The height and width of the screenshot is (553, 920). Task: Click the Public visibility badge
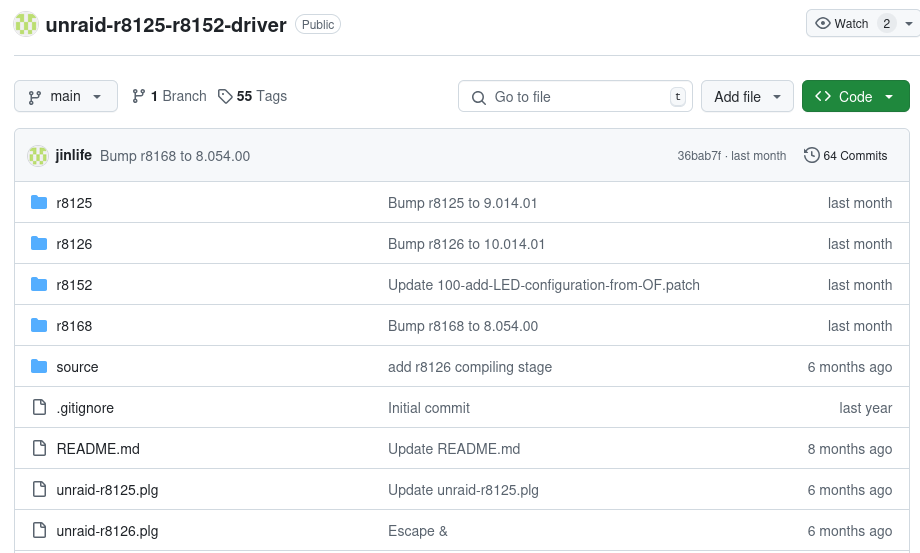318,25
